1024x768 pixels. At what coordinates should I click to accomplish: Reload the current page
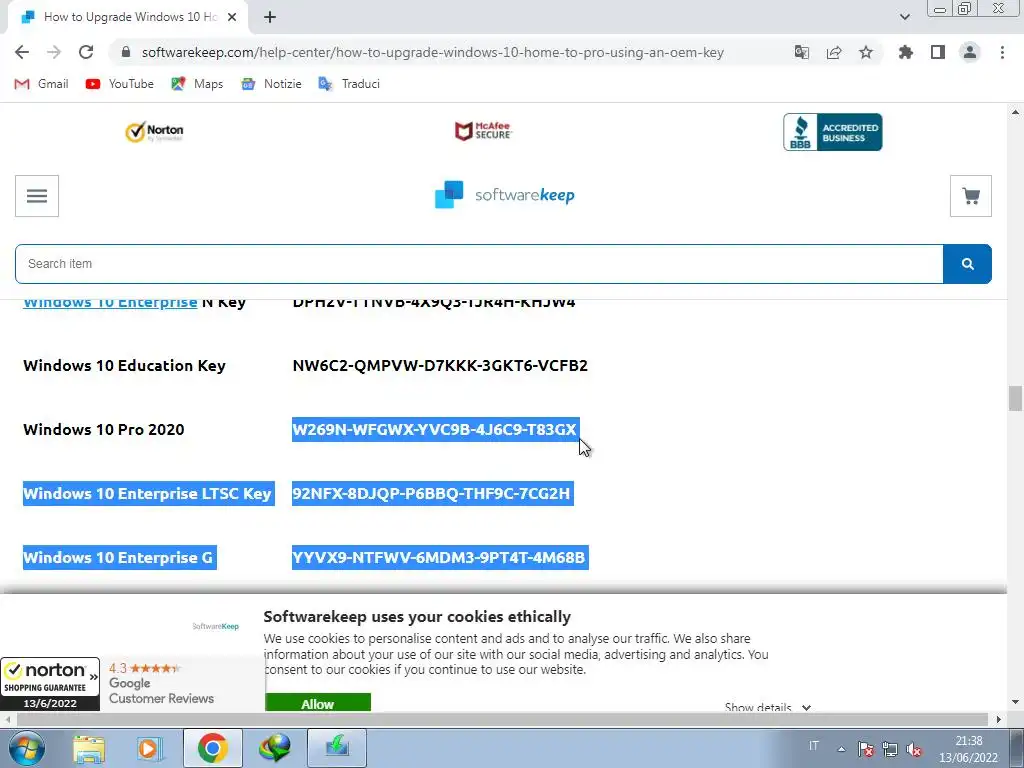(x=86, y=52)
